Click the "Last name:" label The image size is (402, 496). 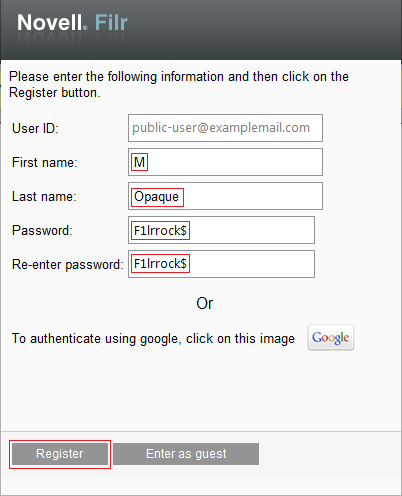point(44,196)
